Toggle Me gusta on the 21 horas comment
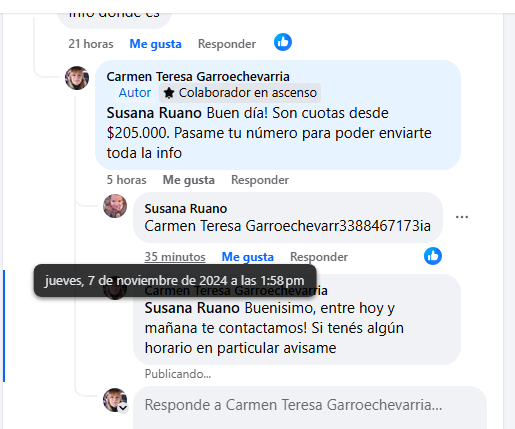 tap(155, 44)
